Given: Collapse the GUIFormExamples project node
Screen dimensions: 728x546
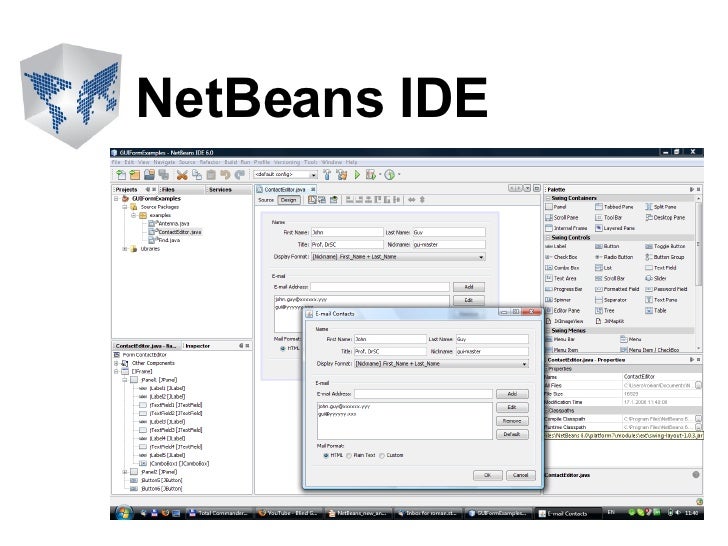Looking at the screenshot, I should [117, 199].
